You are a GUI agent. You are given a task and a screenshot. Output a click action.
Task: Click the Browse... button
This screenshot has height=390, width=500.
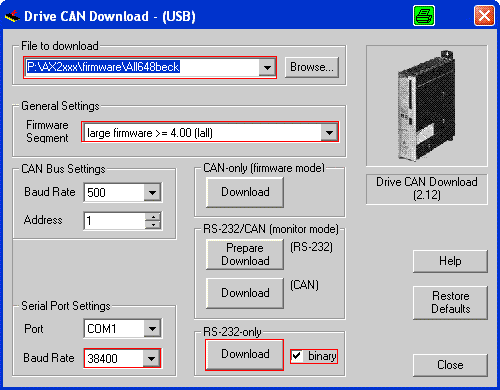tap(312, 67)
